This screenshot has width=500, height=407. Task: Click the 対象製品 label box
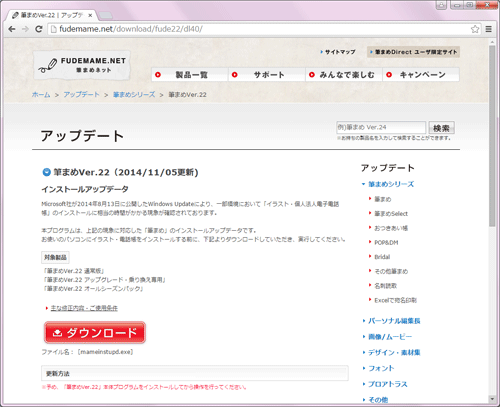[x=55, y=257]
